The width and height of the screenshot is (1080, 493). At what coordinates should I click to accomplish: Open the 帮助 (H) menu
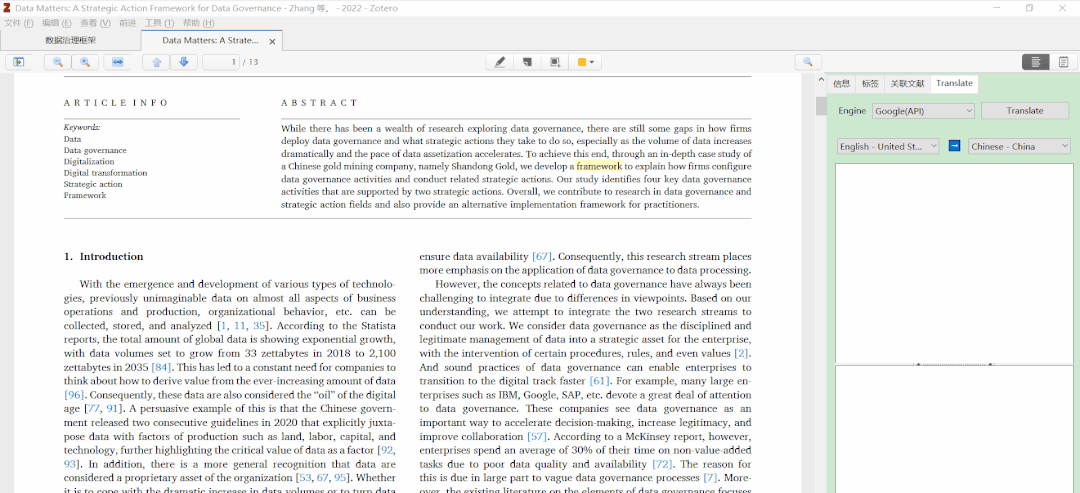(x=198, y=23)
